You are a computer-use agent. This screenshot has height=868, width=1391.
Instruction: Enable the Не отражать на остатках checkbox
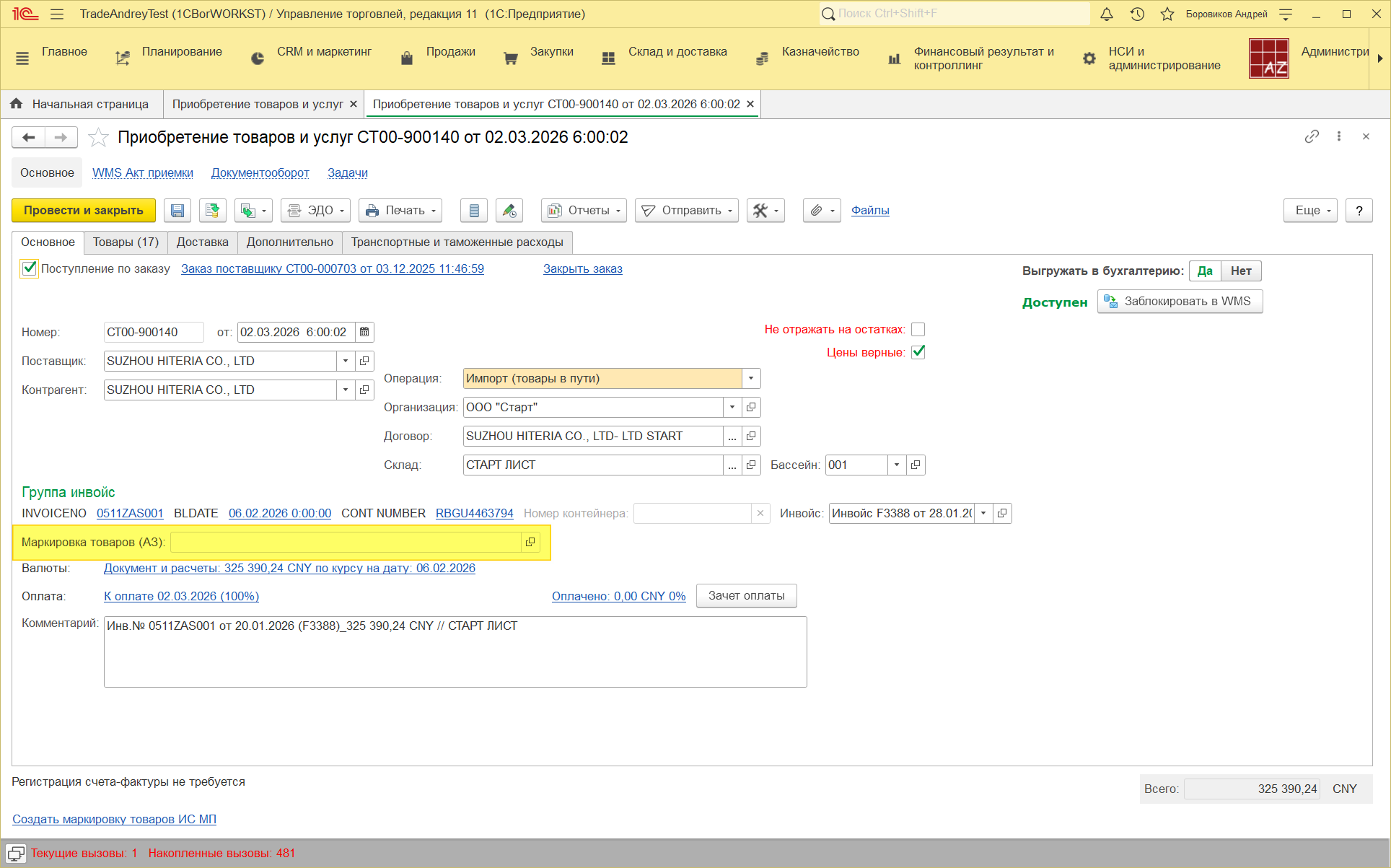tap(918, 329)
